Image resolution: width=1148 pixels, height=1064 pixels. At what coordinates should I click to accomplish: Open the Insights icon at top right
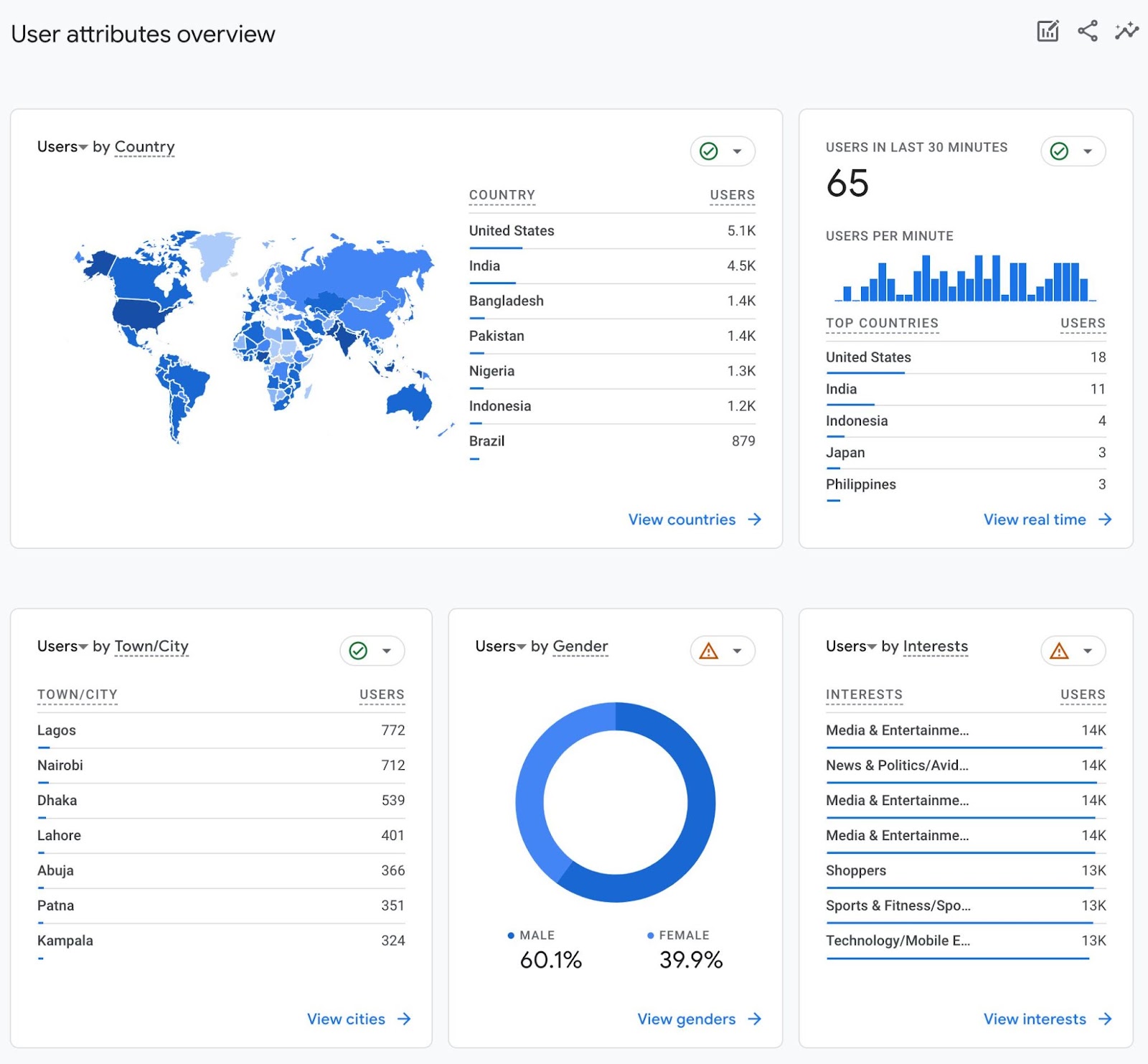click(1126, 32)
